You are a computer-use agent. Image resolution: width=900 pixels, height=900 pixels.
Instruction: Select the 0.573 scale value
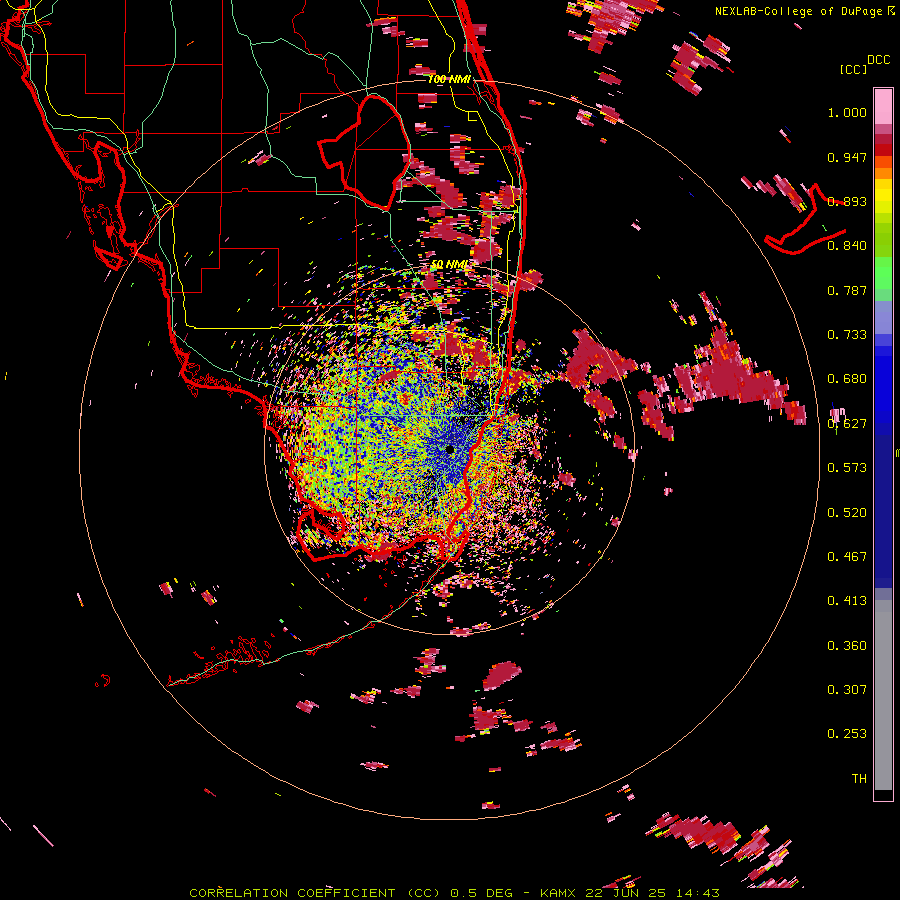847,468
